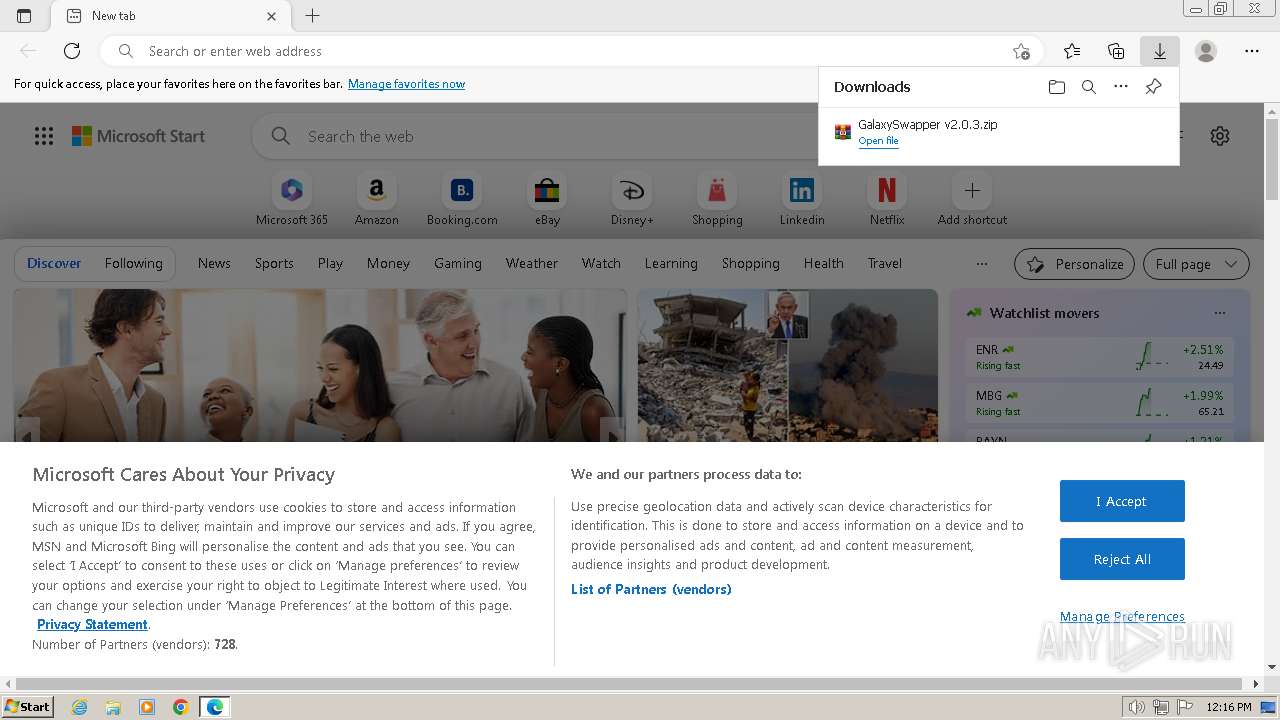Reload the page with refresh icon
The height and width of the screenshot is (720, 1280).
[x=72, y=51]
